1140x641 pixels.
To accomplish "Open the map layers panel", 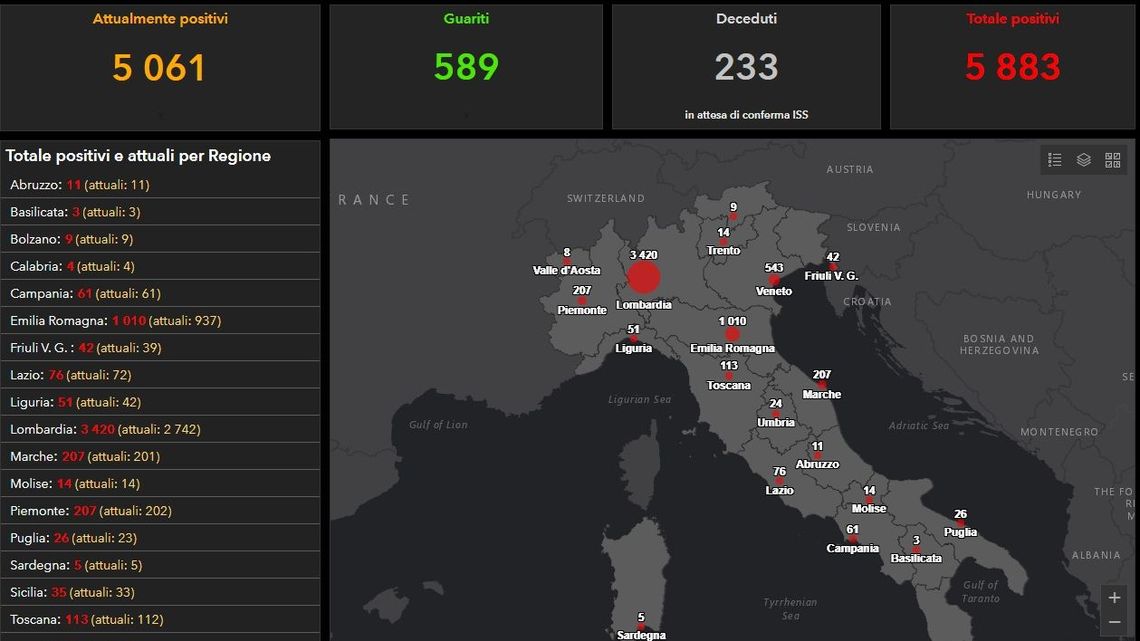I will (x=1083, y=160).
